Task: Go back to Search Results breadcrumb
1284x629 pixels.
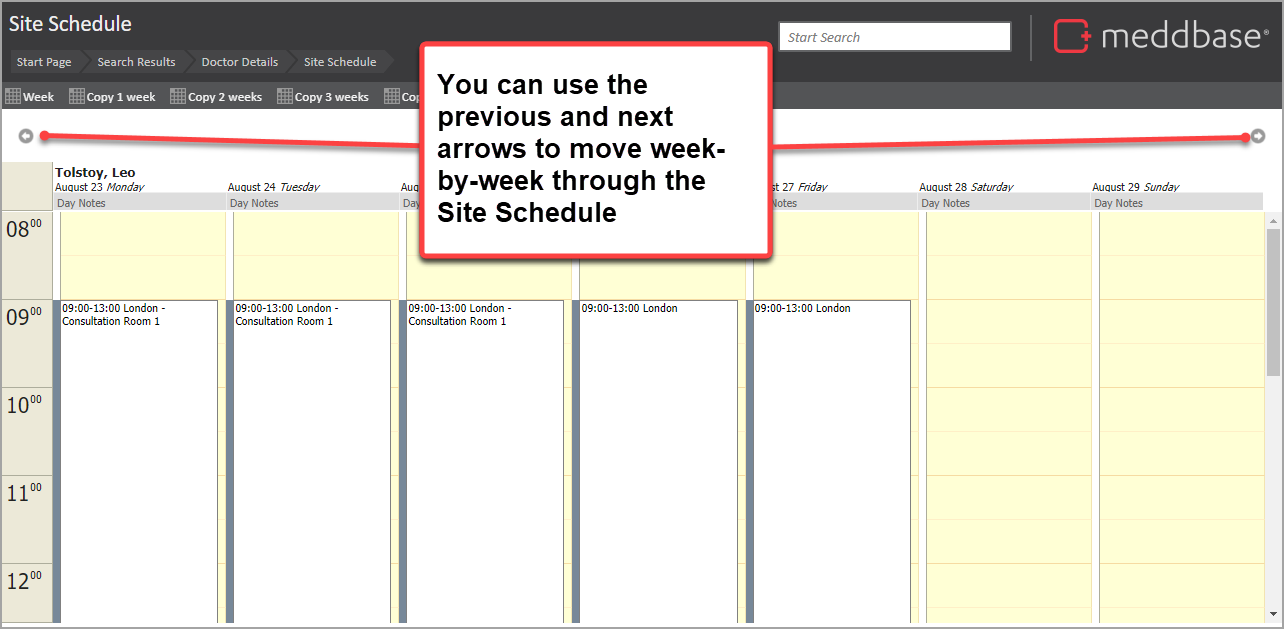Action: [x=136, y=62]
